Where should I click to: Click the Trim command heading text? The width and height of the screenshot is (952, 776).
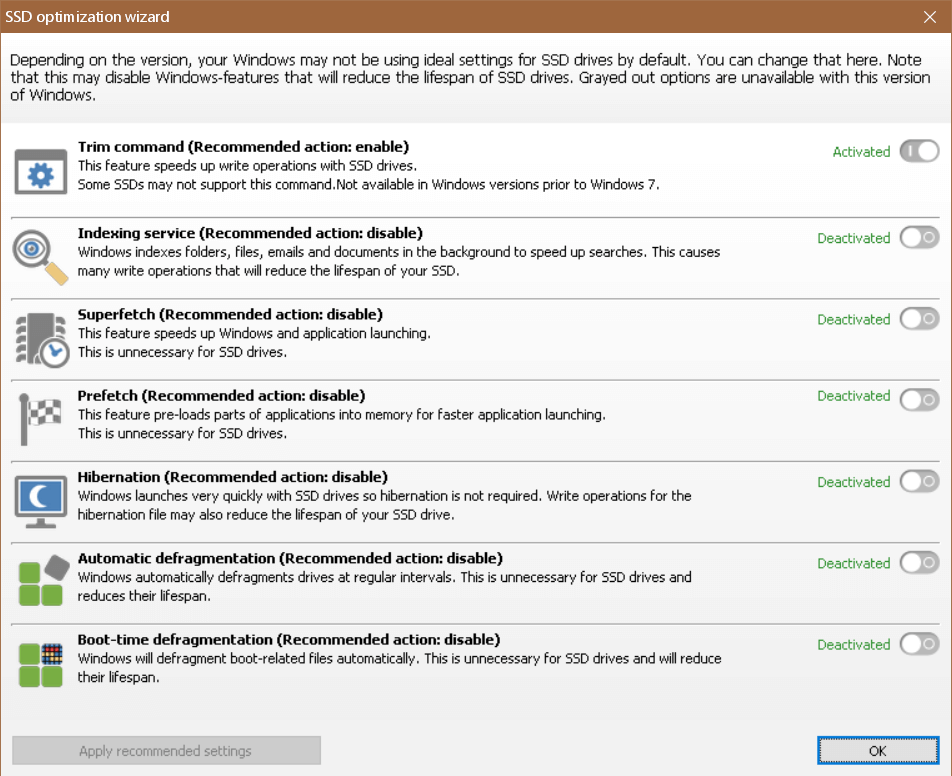tap(243, 147)
